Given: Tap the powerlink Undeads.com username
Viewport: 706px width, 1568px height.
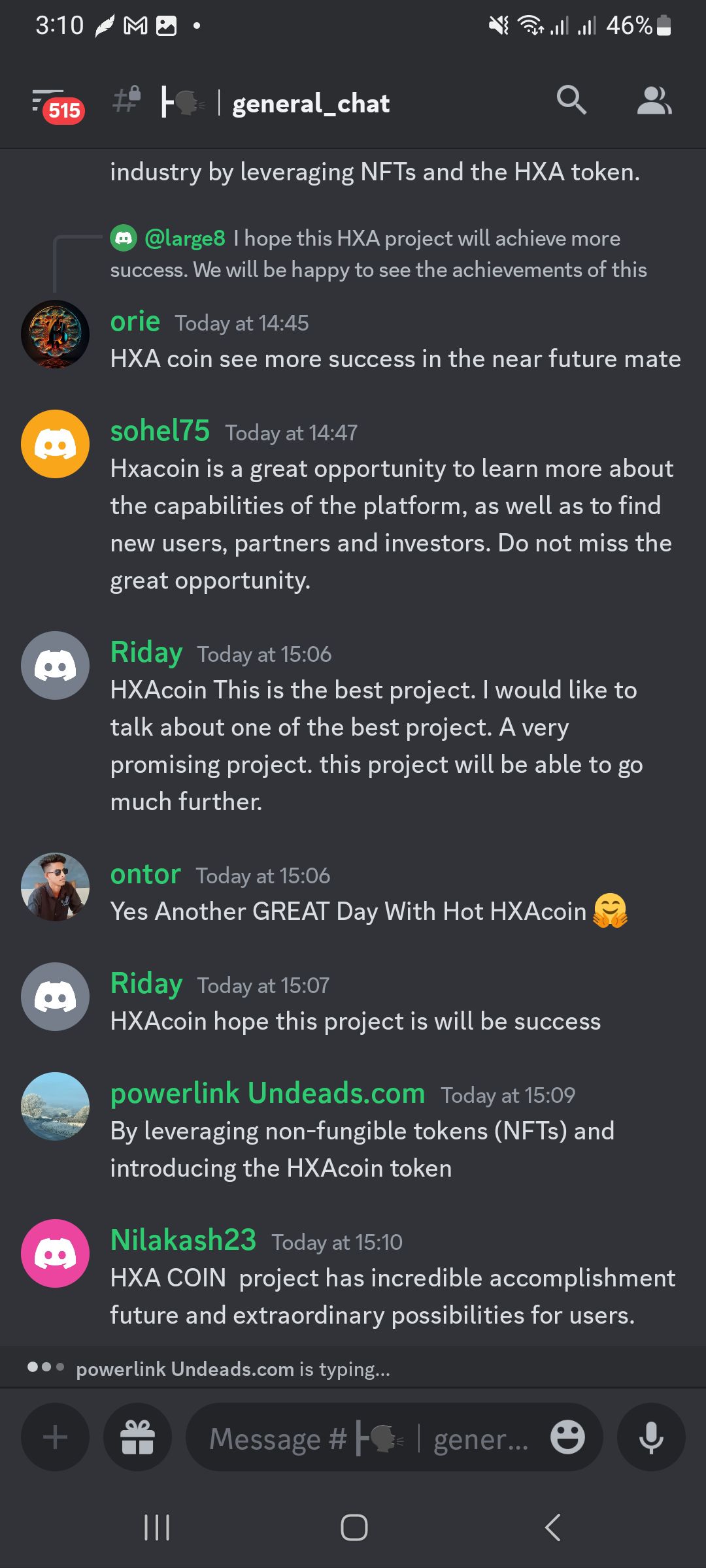Looking at the screenshot, I should [x=268, y=1093].
